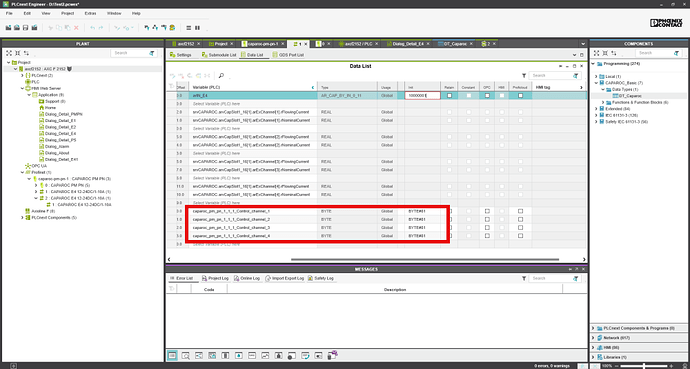Viewport: 690px width, 369px height.
Task: Open the Project Log tab
Action: pos(215,278)
